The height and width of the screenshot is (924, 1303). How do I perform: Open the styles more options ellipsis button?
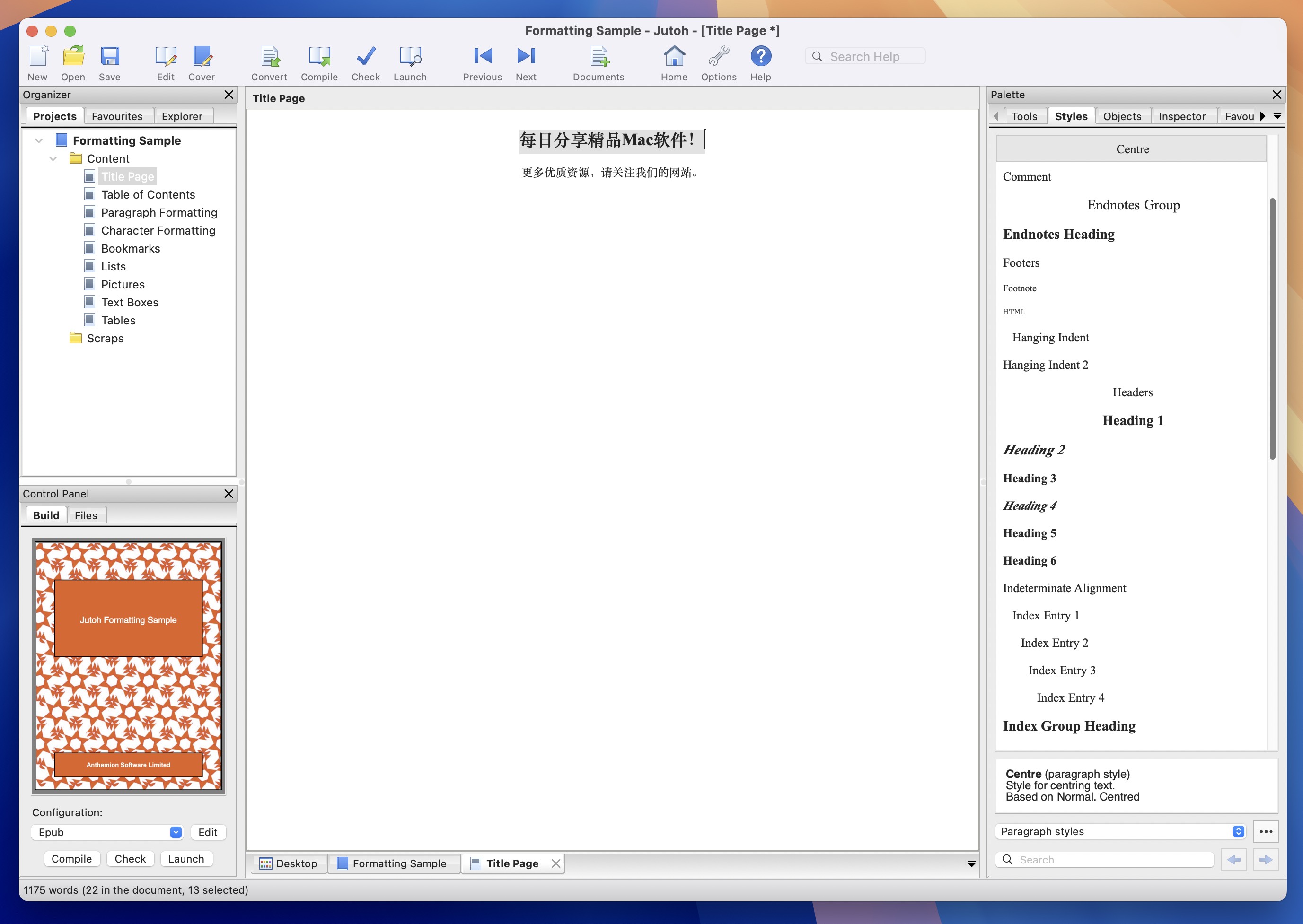1266,831
